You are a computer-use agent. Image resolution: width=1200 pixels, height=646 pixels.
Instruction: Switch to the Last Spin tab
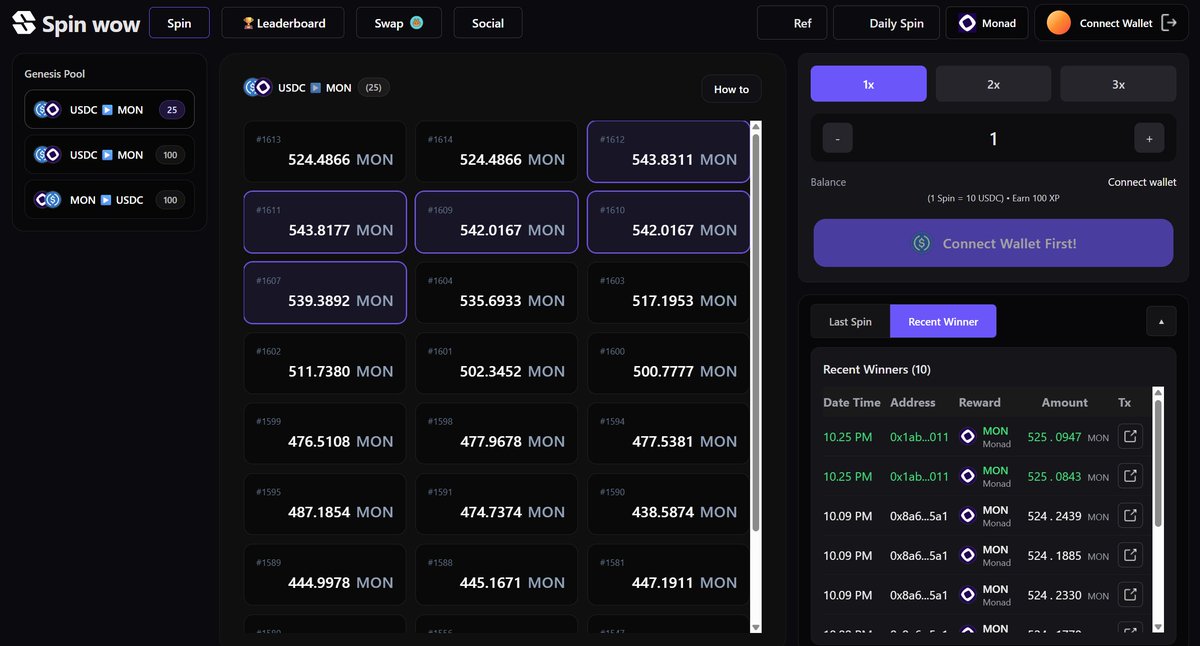click(x=850, y=321)
